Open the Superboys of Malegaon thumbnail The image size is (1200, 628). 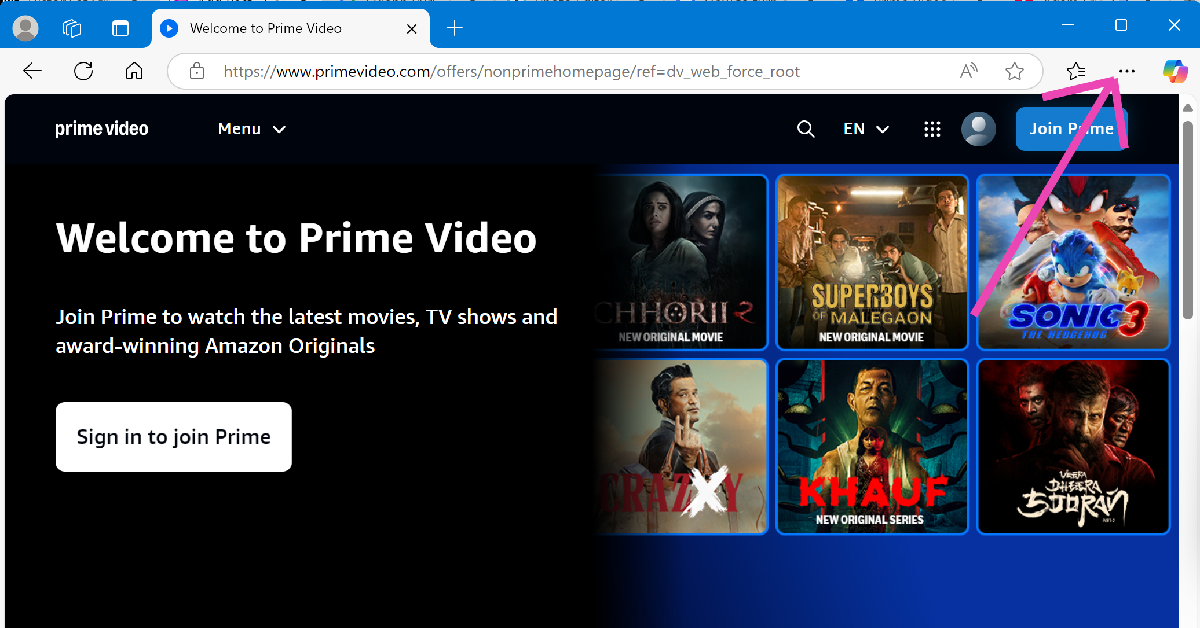pos(872,262)
